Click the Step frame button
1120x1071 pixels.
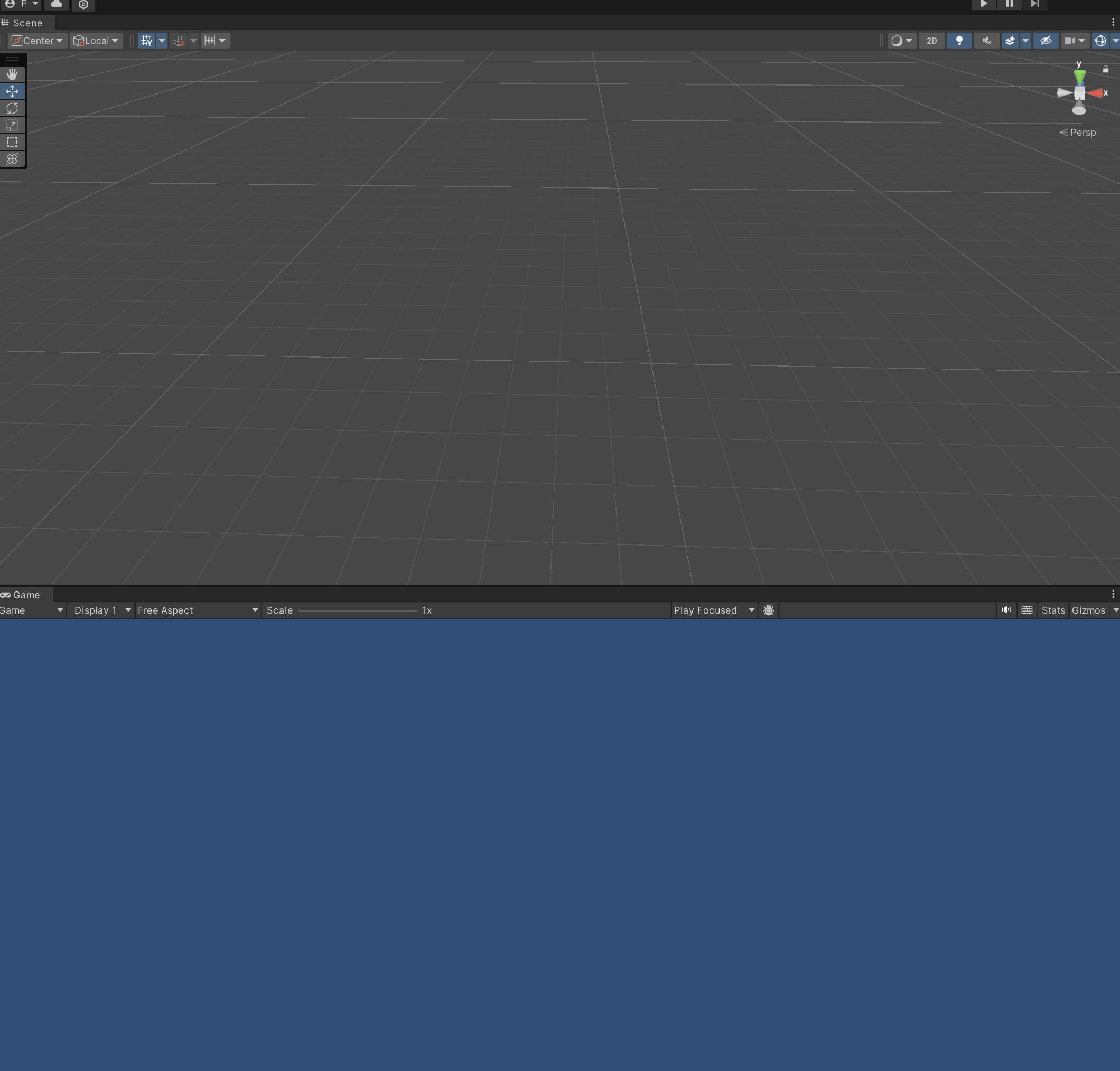tap(1034, 4)
